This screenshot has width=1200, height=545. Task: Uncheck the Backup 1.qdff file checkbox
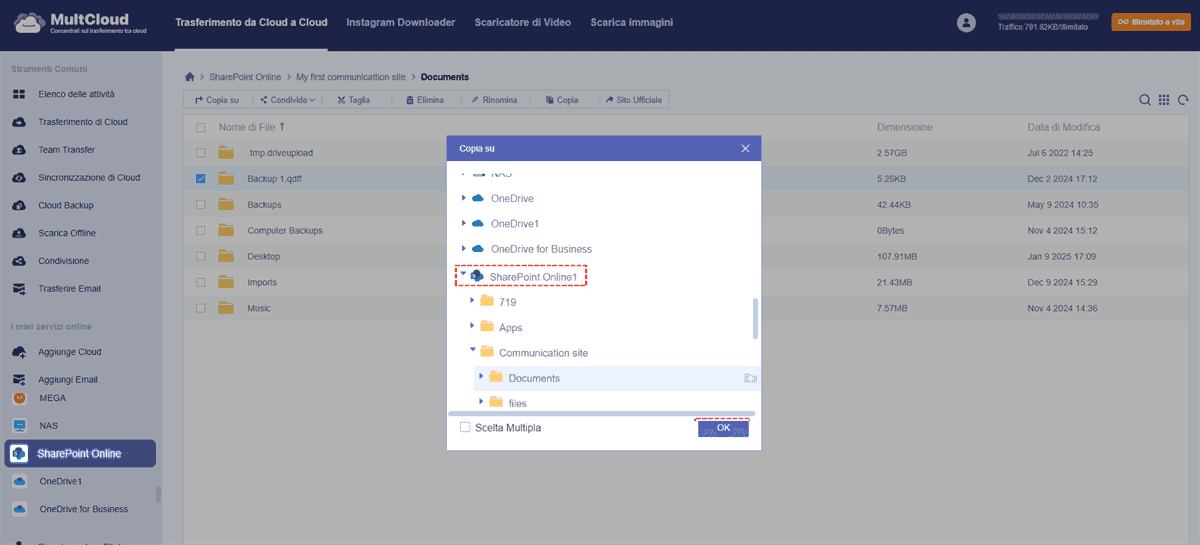click(x=201, y=179)
